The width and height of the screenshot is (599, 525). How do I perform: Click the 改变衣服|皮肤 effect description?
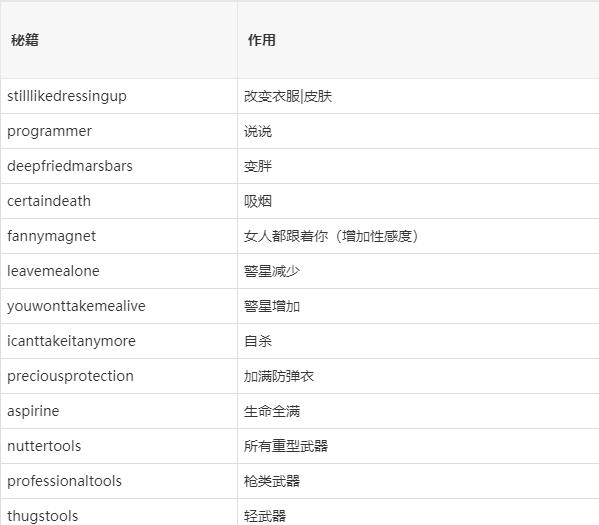(x=288, y=96)
